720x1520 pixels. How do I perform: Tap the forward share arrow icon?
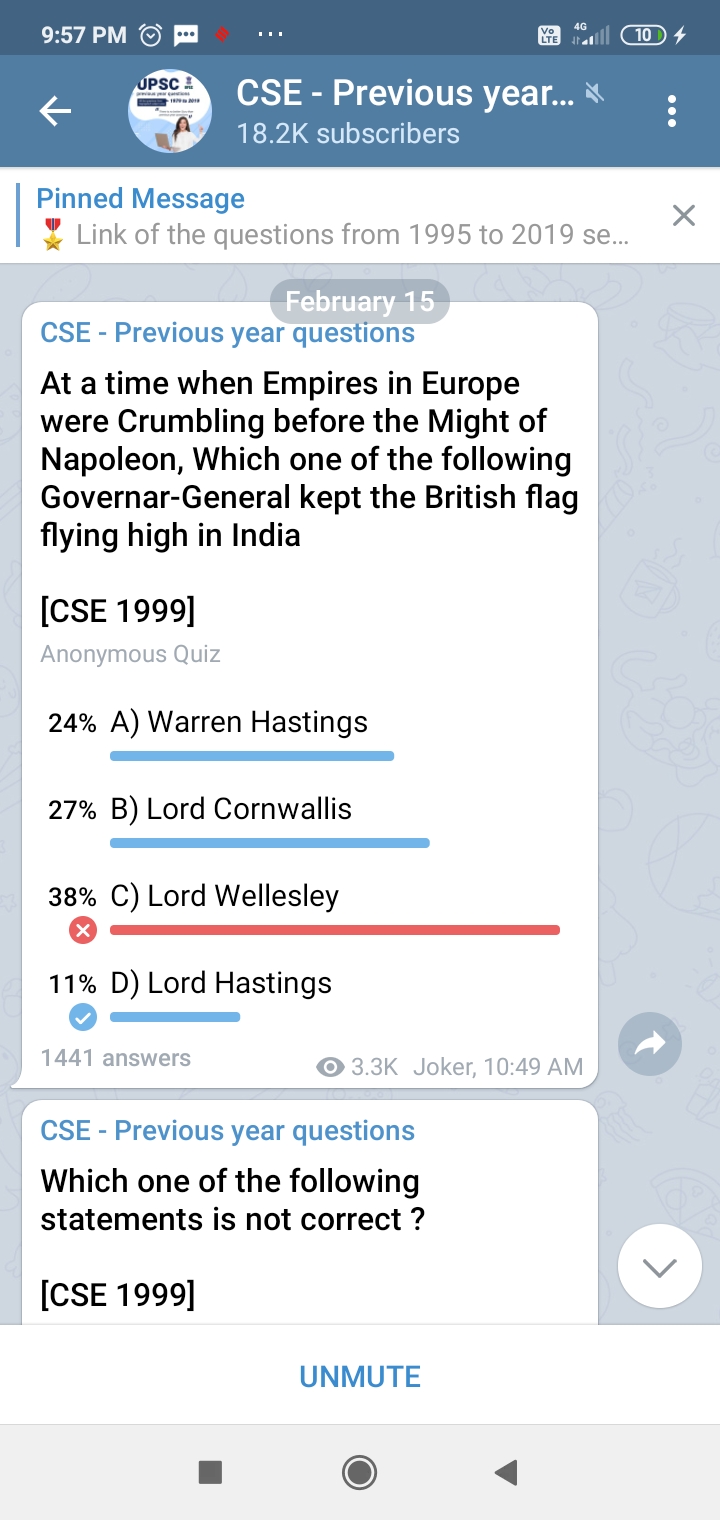tap(650, 1045)
